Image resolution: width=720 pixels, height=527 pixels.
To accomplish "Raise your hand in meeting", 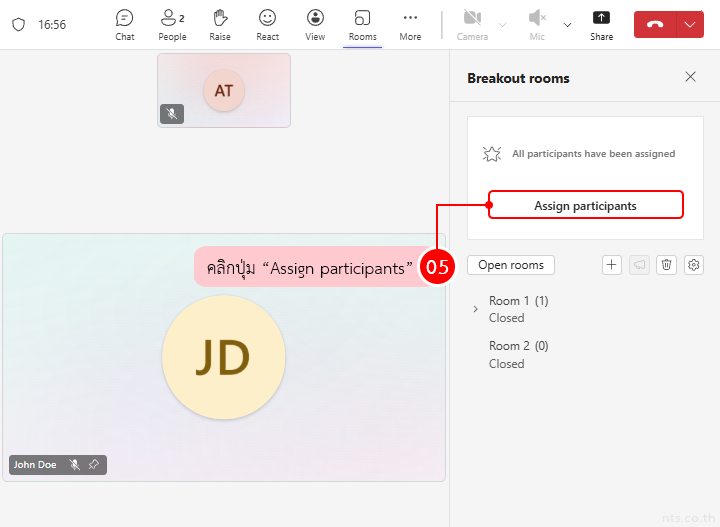I will (220, 24).
